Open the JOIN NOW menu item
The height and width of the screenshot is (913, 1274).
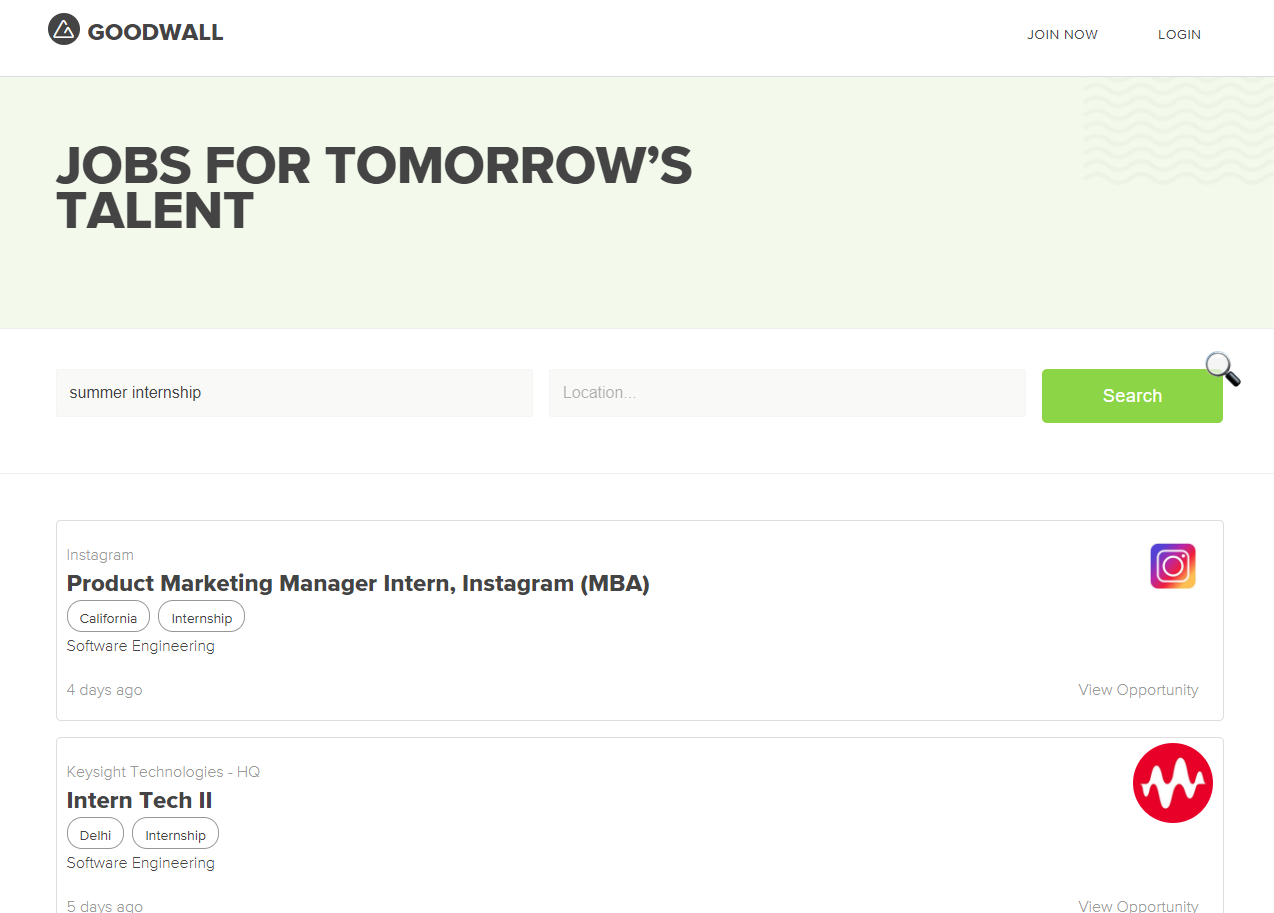click(1062, 35)
